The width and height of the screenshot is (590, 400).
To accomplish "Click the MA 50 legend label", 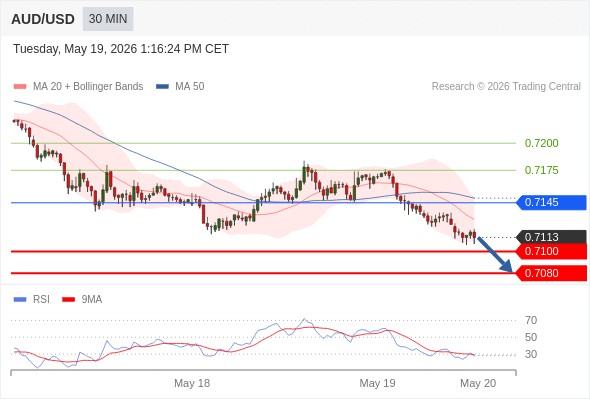I will (190, 87).
